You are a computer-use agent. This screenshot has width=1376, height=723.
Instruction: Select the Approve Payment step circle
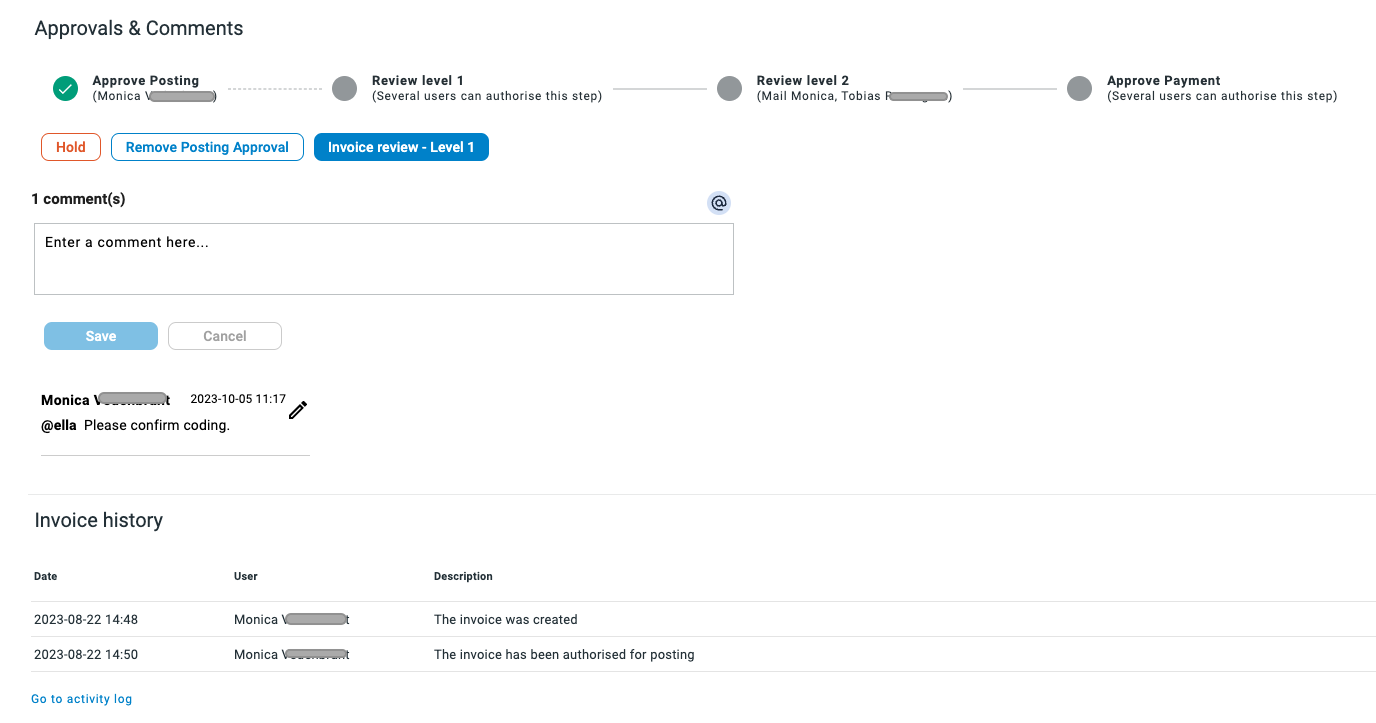pyautogui.click(x=1079, y=89)
